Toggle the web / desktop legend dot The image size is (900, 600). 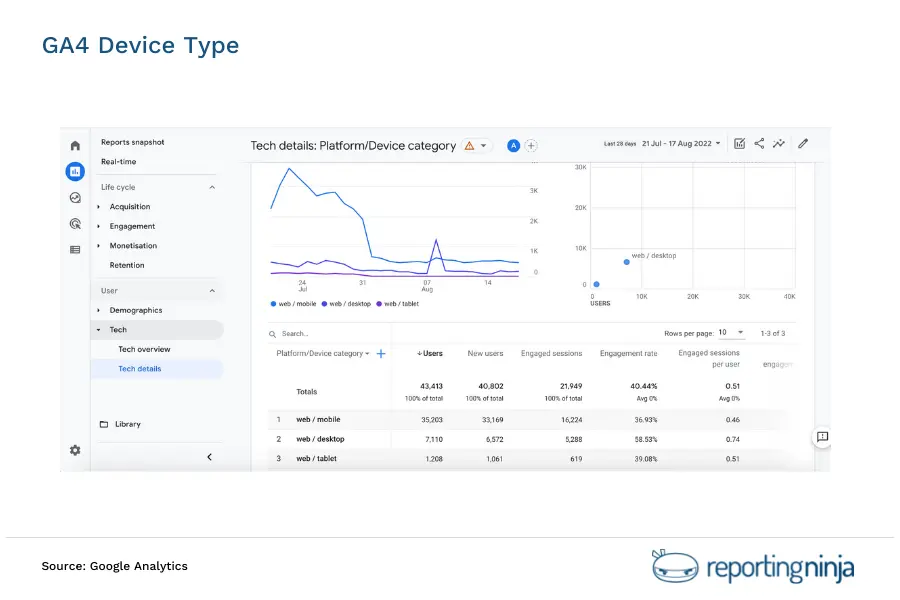(324, 304)
